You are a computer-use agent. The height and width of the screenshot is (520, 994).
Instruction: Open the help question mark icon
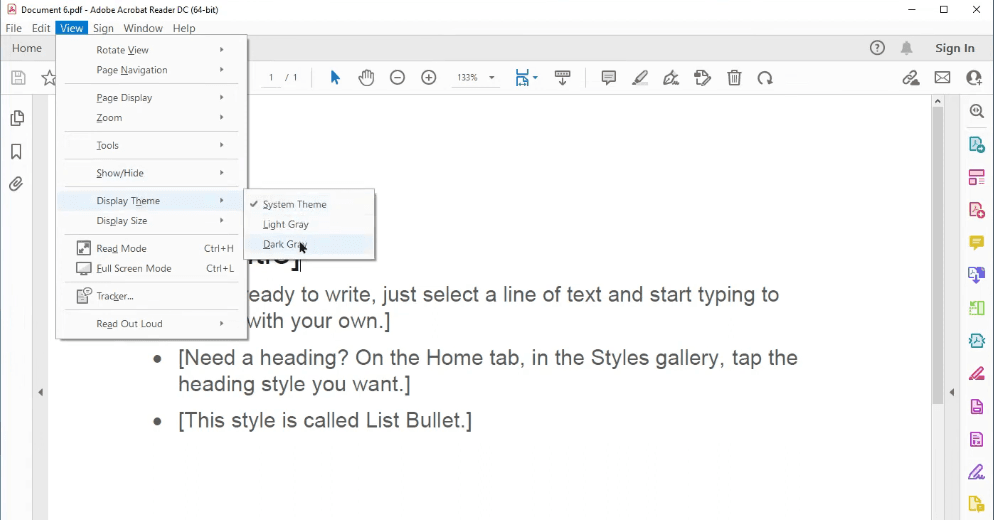coord(877,48)
